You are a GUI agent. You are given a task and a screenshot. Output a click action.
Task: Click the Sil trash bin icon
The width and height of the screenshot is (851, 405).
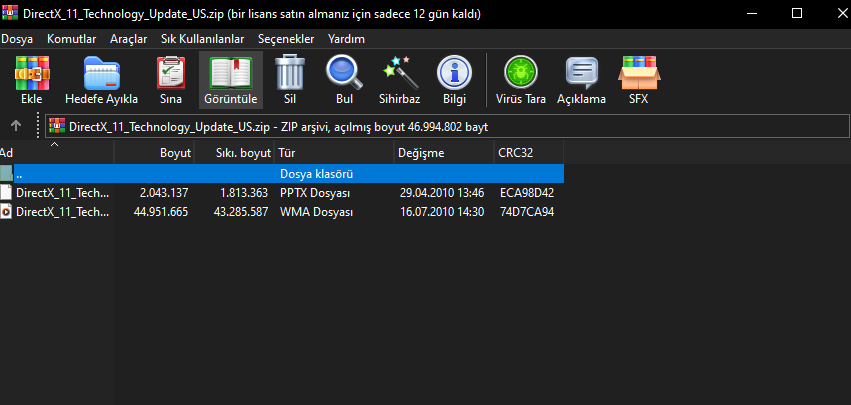pyautogui.click(x=290, y=72)
